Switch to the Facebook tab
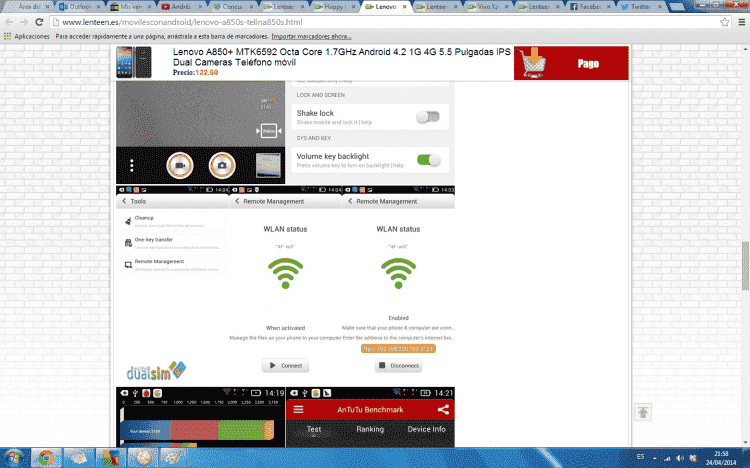The width and height of the screenshot is (750, 468). coord(591,7)
